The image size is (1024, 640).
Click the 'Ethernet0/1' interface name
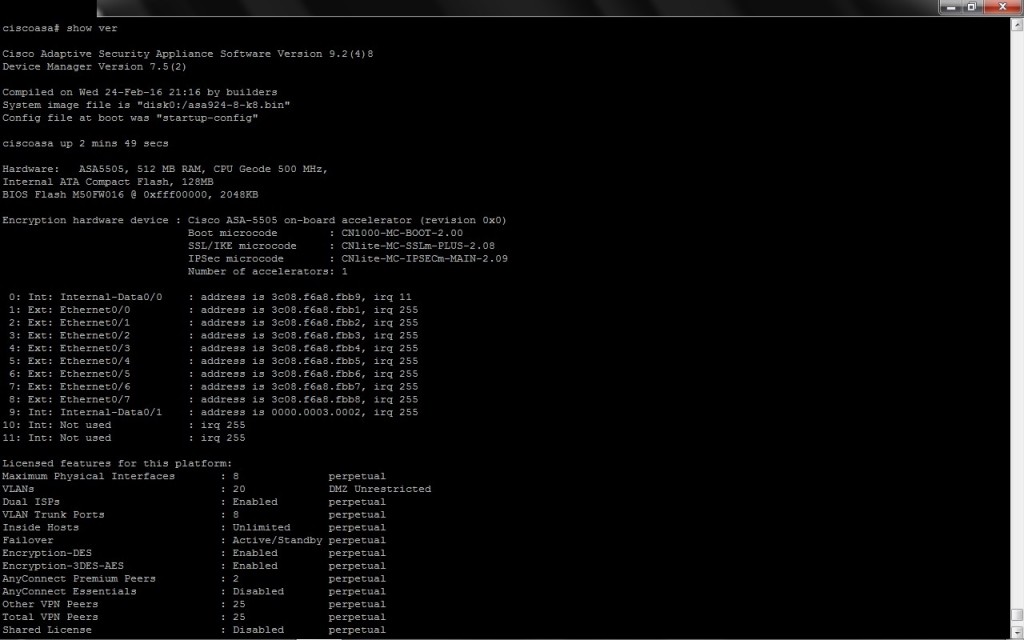(95, 323)
